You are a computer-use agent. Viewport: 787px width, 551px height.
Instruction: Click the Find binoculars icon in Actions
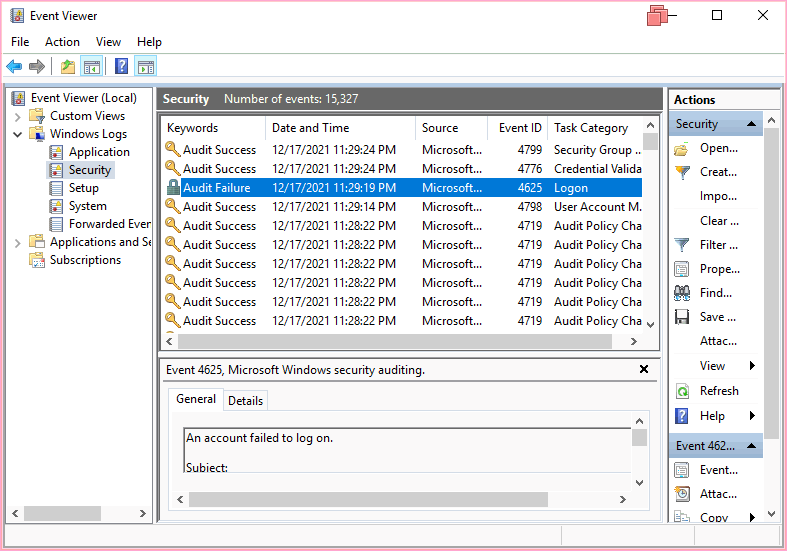click(x=682, y=293)
